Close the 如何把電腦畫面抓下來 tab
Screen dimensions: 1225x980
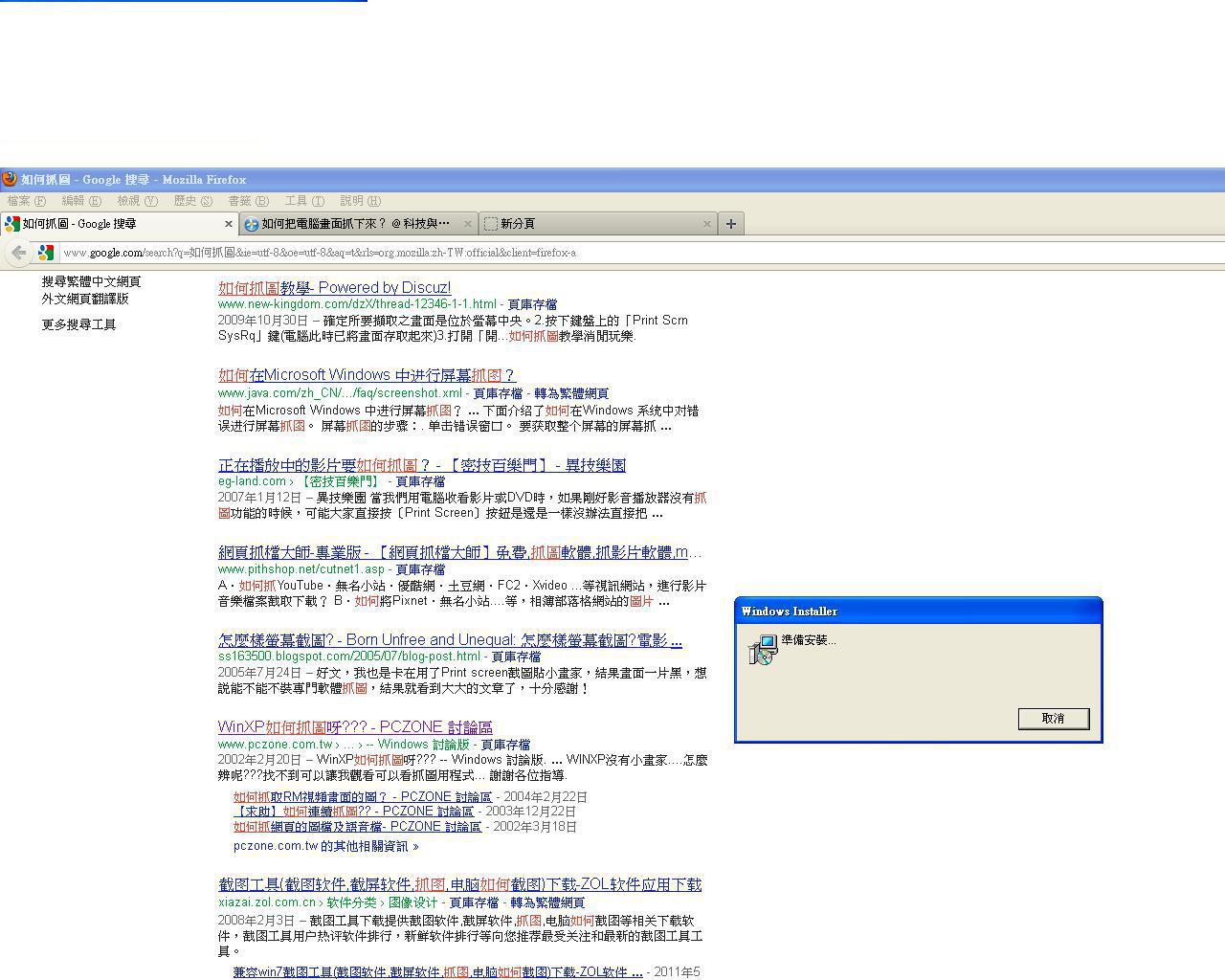click(468, 224)
